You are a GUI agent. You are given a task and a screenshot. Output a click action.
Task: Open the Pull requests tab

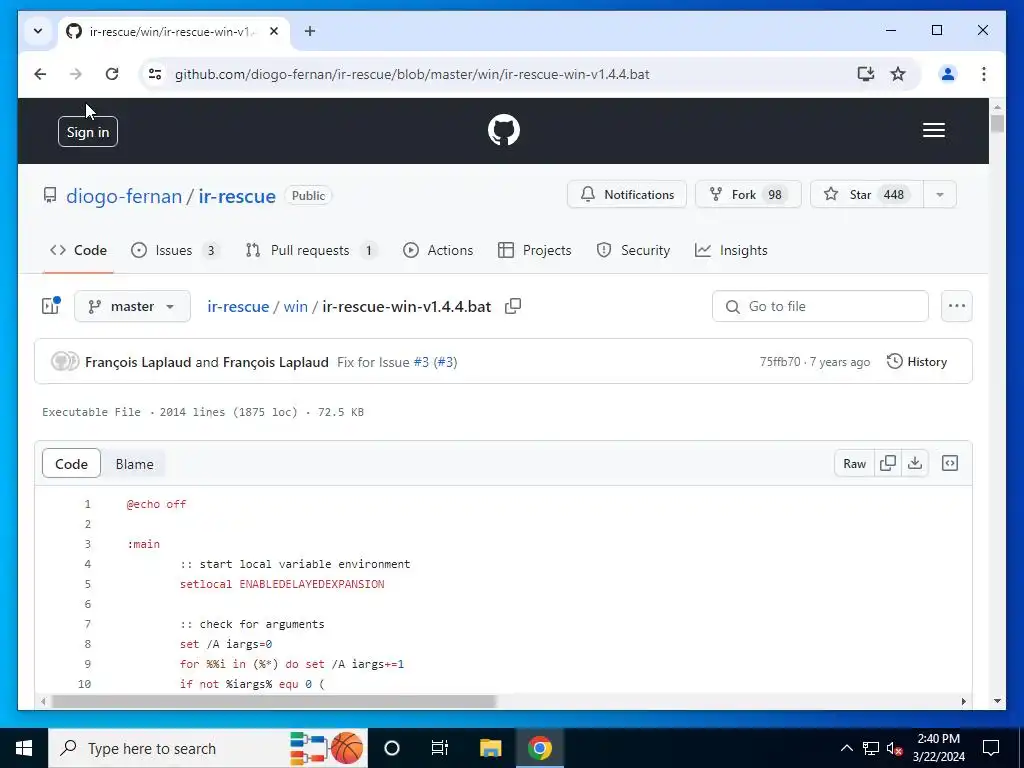(x=312, y=250)
